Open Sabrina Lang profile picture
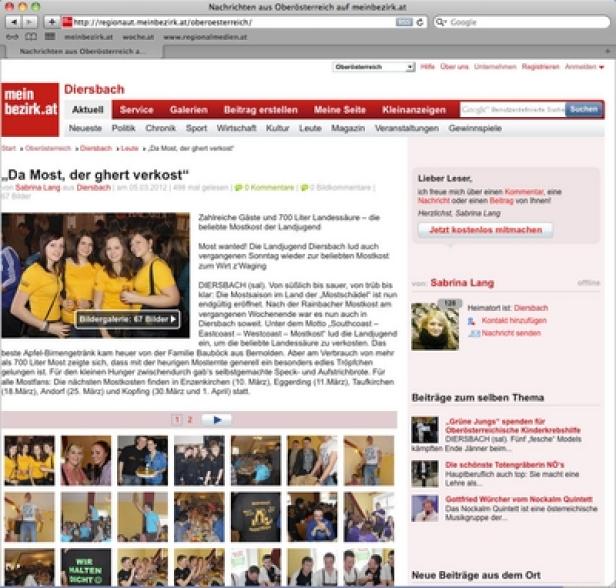The width and height of the screenshot is (616, 588). tap(435, 326)
